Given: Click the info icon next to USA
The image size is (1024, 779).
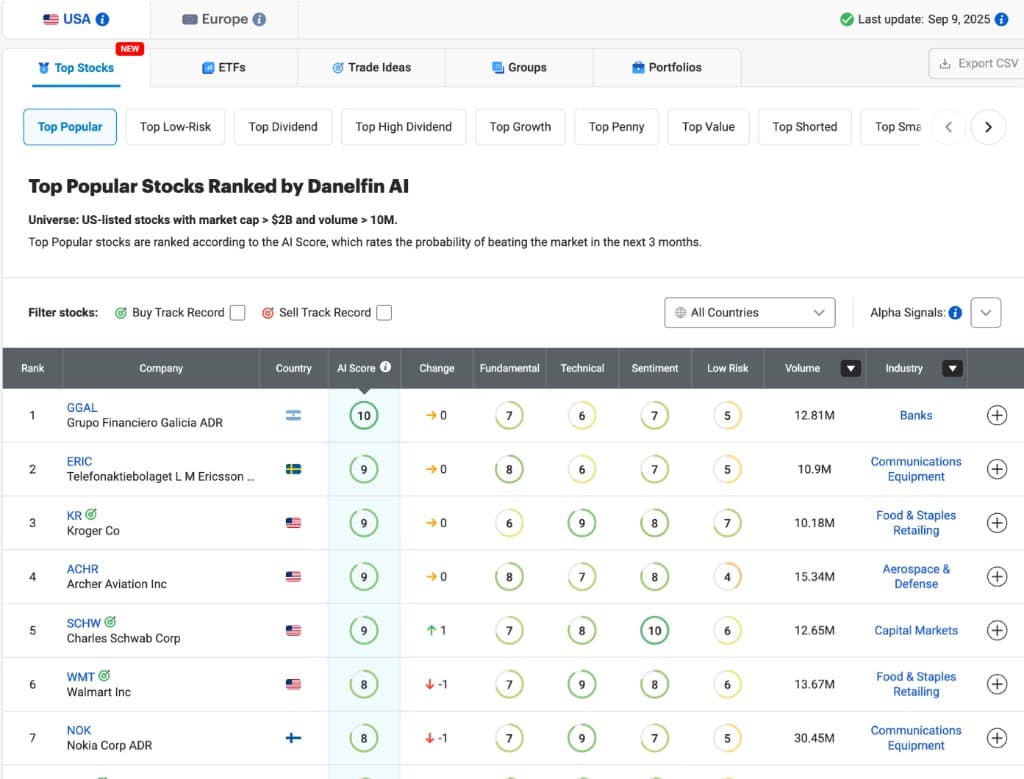Looking at the screenshot, I should coord(103,19).
